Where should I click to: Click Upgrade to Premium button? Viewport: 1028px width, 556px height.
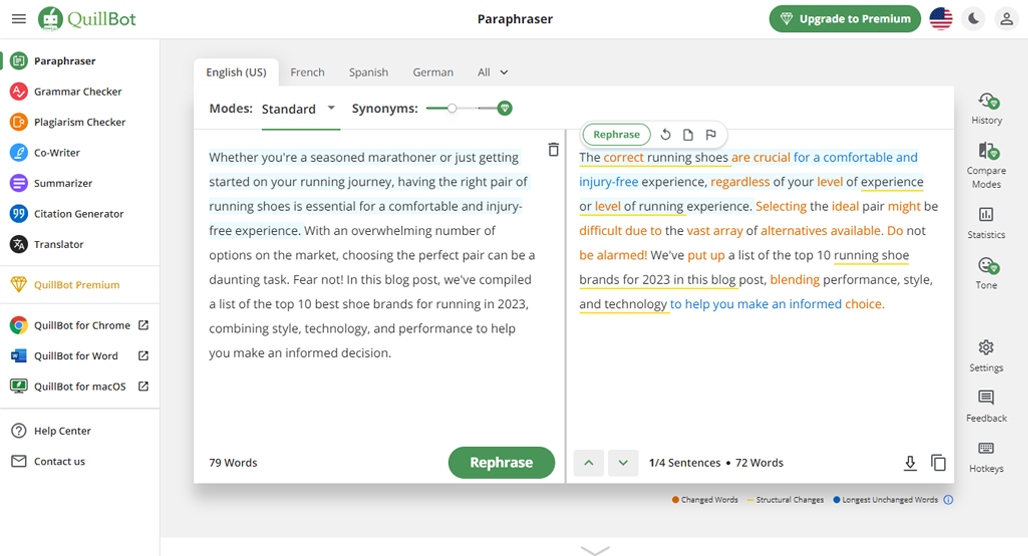pos(845,19)
